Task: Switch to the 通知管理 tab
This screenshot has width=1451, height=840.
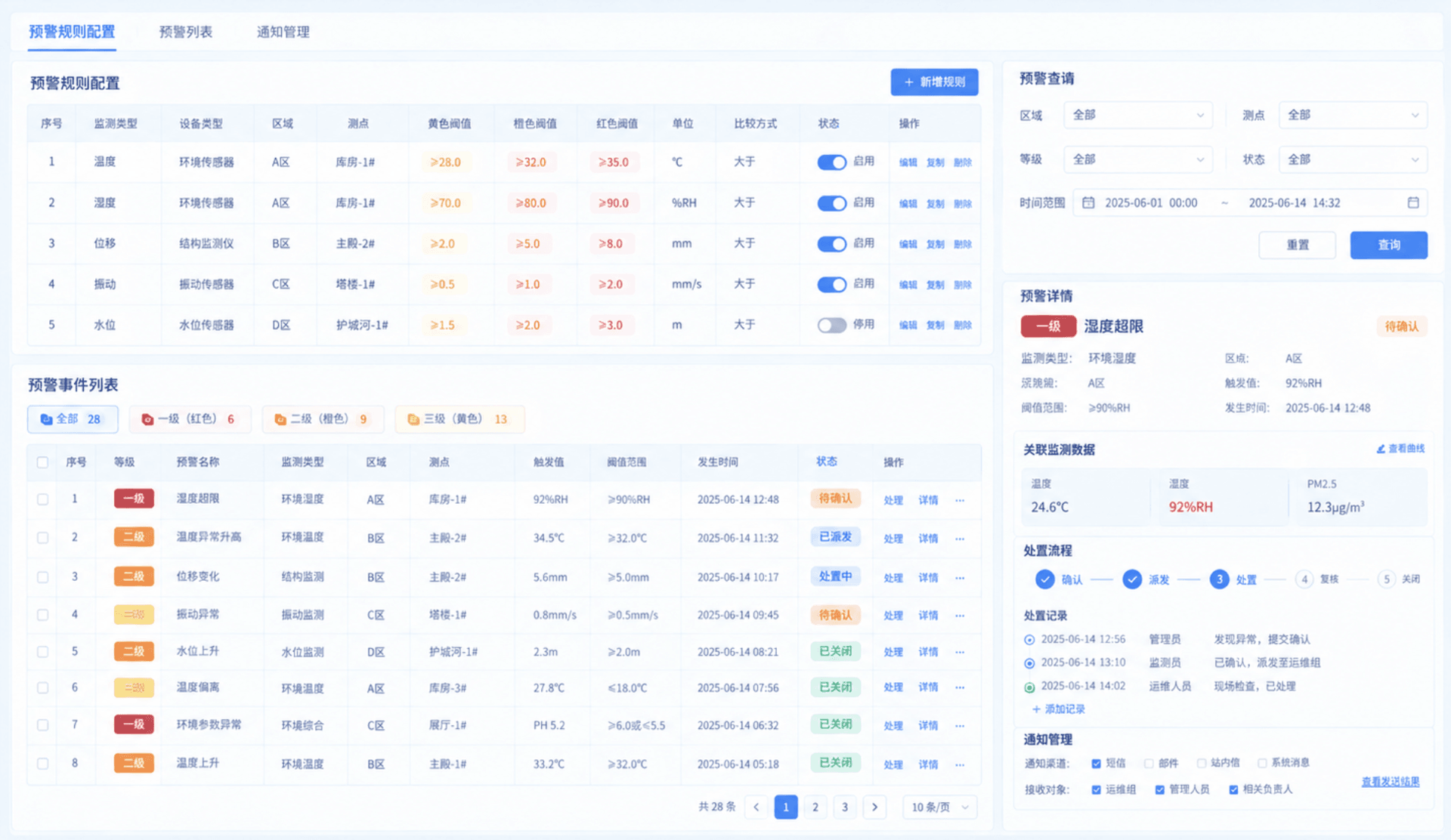Action: point(283,32)
